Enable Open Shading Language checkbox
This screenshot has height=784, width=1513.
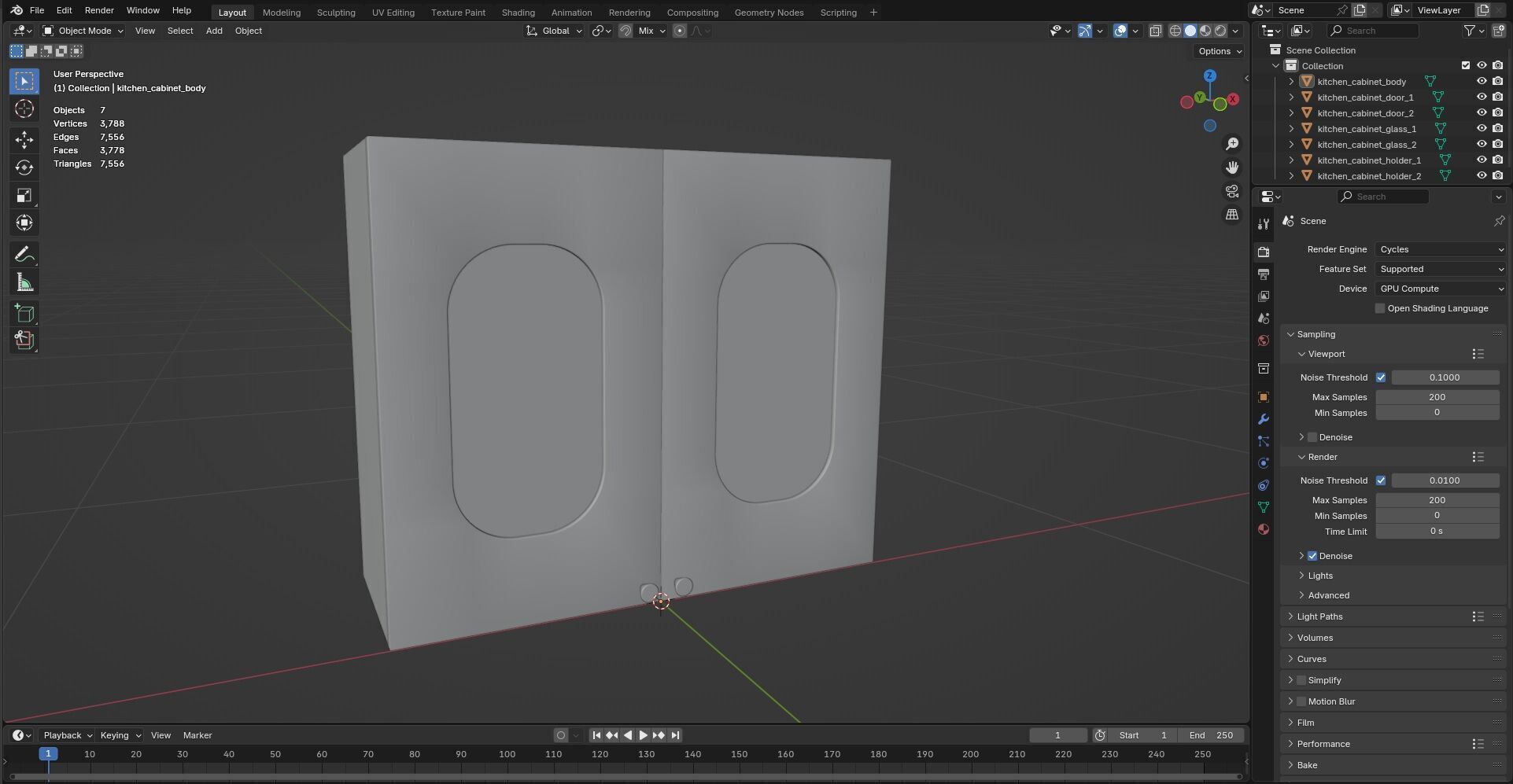(1380, 308)
